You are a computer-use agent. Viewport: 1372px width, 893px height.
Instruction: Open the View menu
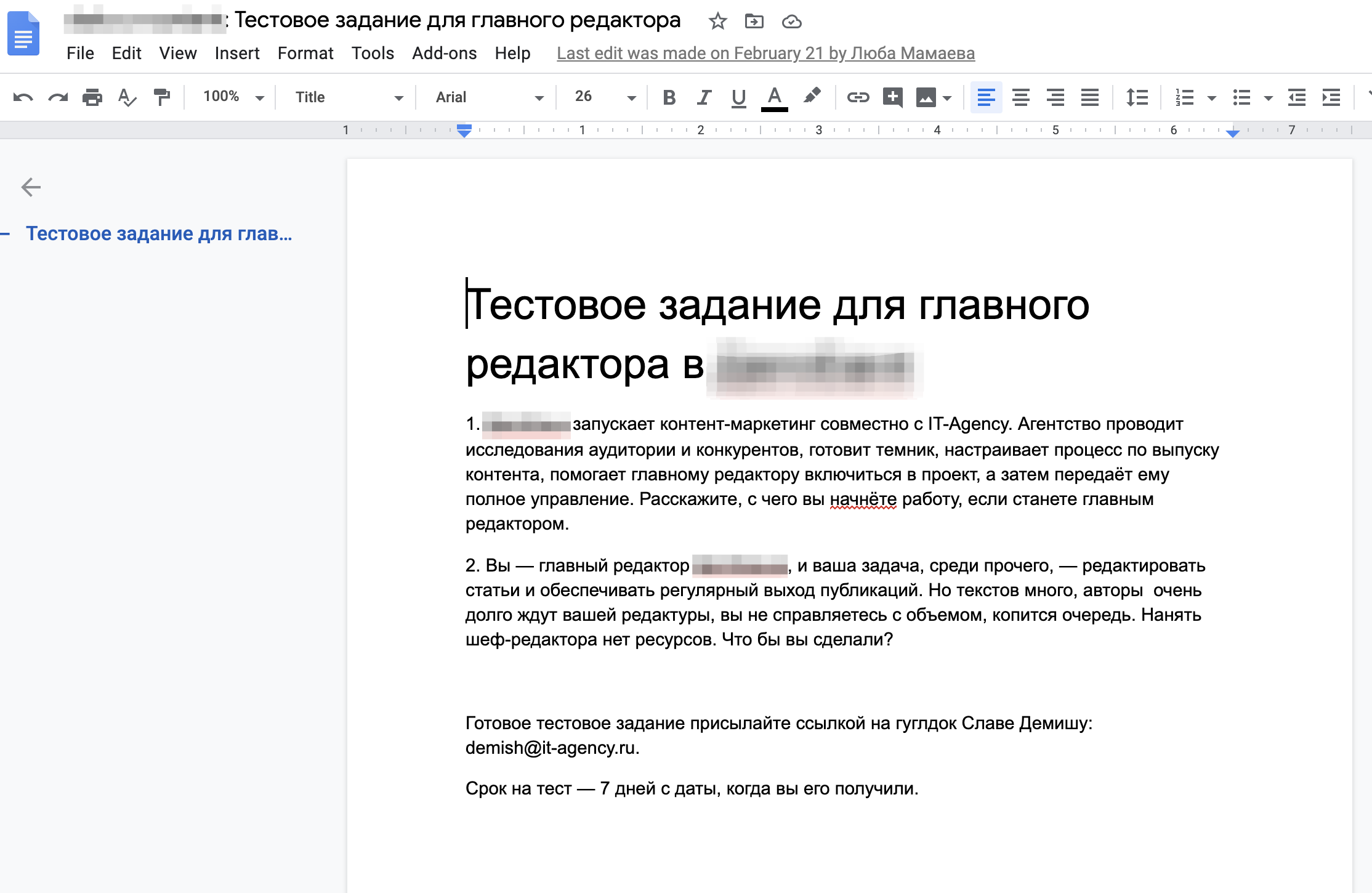pos(178,53)
